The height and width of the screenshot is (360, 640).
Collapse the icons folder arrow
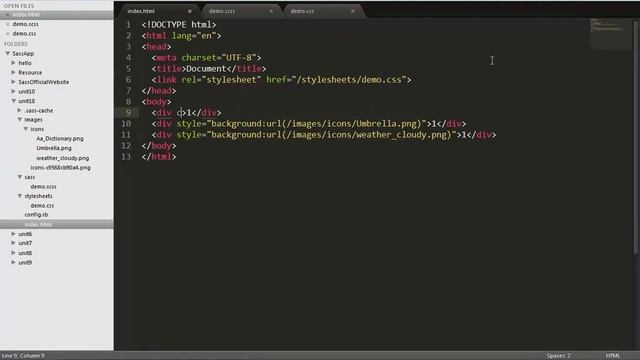(26, 129)
